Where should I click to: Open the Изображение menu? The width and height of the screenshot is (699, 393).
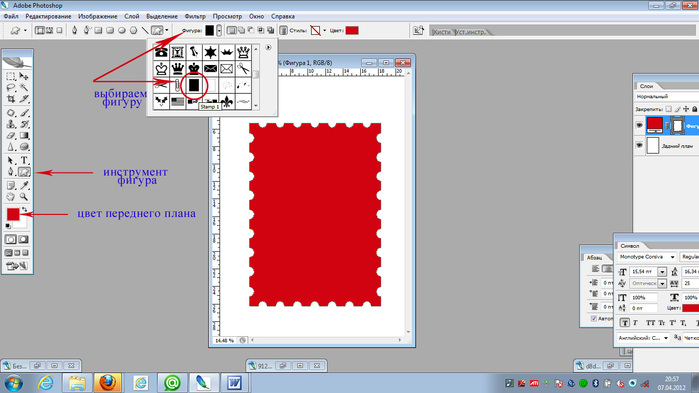[98, 16]
